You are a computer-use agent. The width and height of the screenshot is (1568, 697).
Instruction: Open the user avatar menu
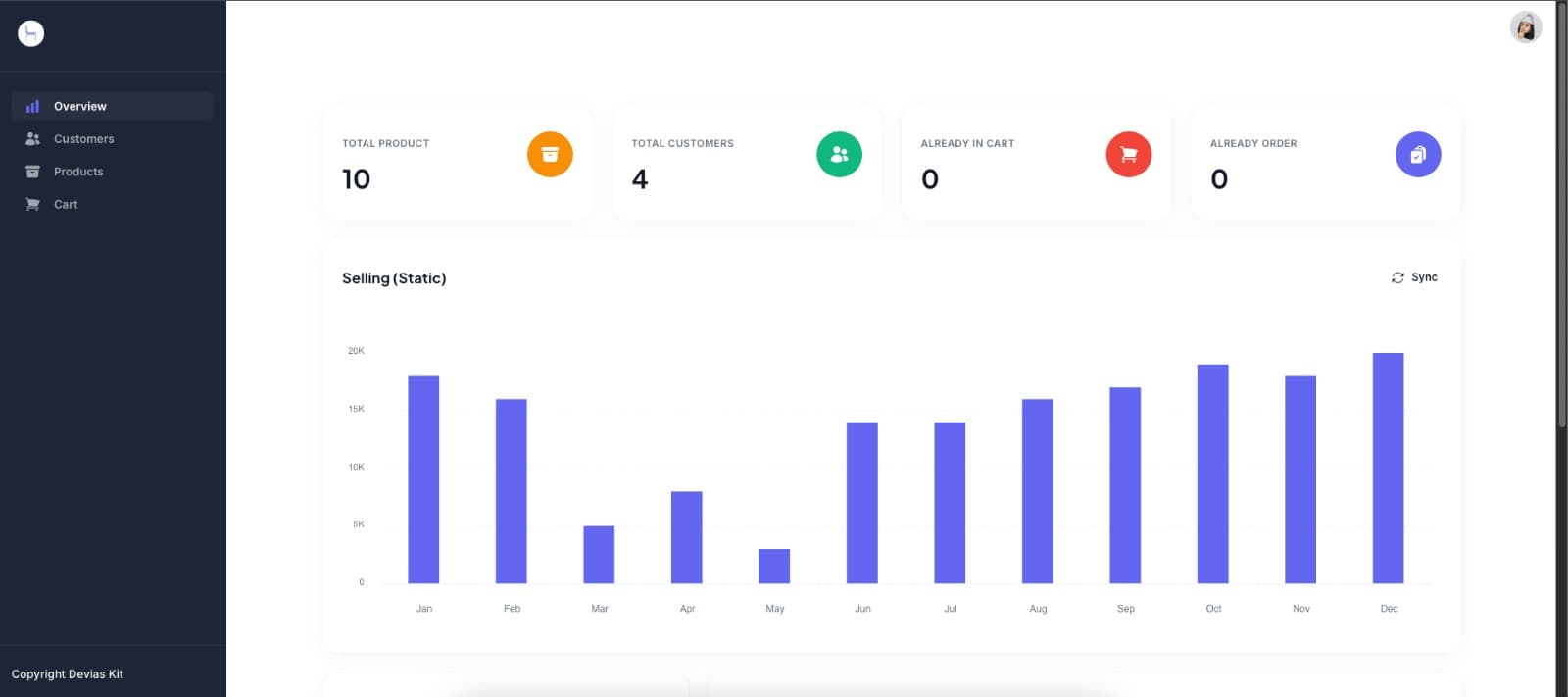coord(1526,27)
